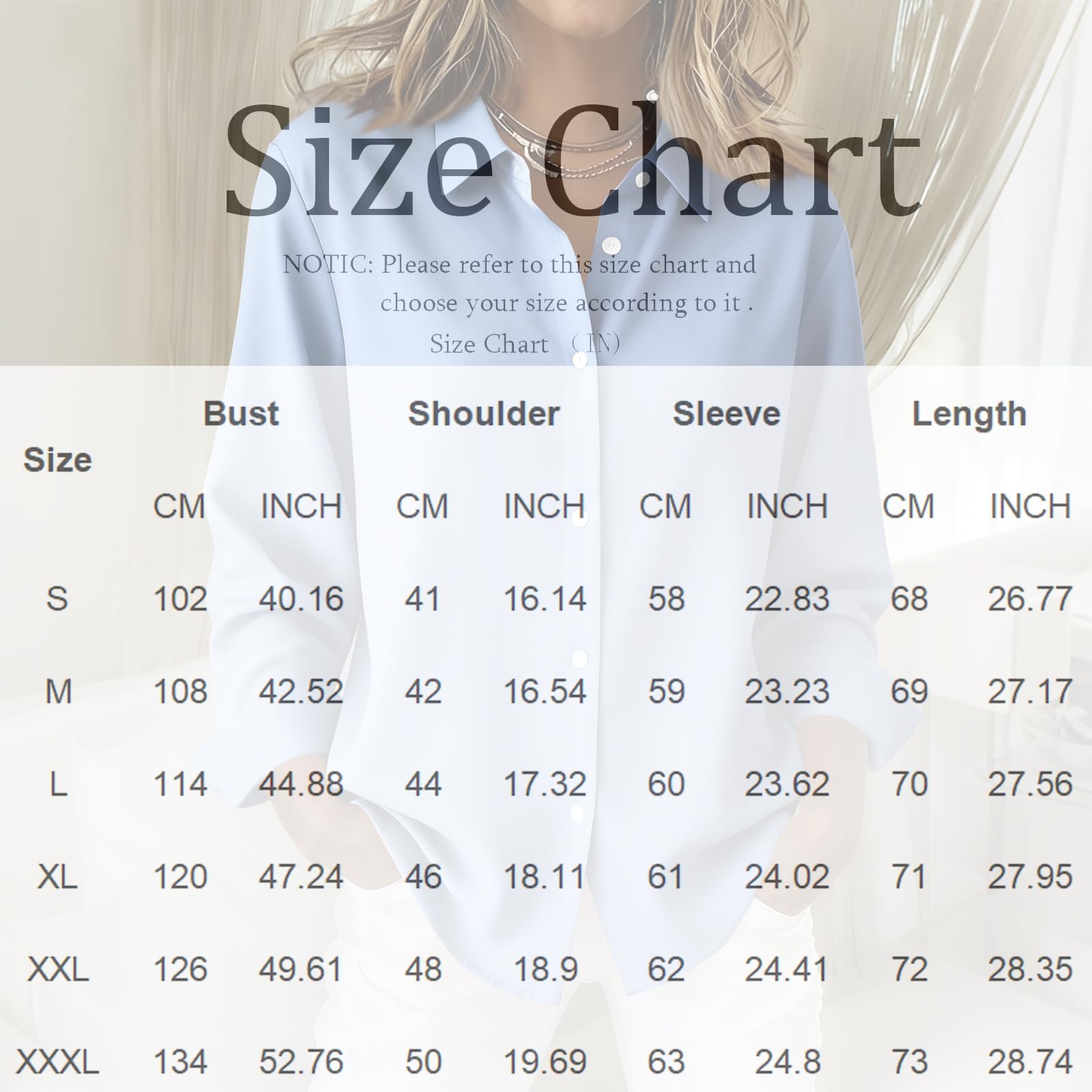
Task: Click the shoulder value 18.9 for XXL
Action: click(x=545, y=969)
